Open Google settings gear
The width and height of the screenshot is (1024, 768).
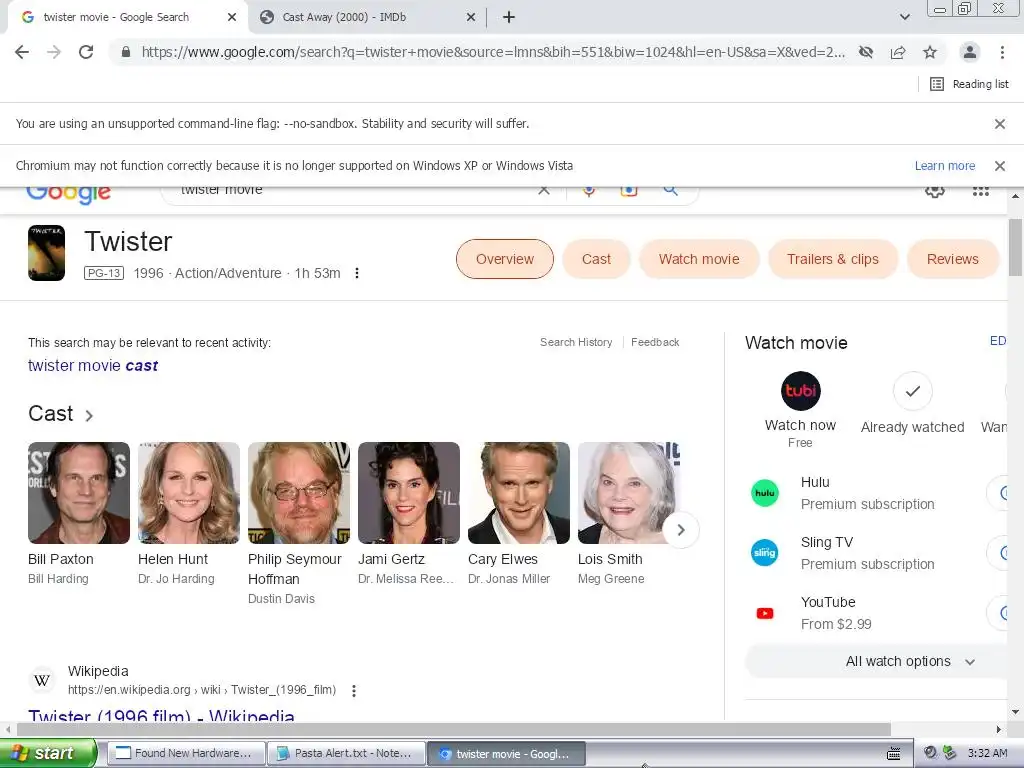point(935,191)
